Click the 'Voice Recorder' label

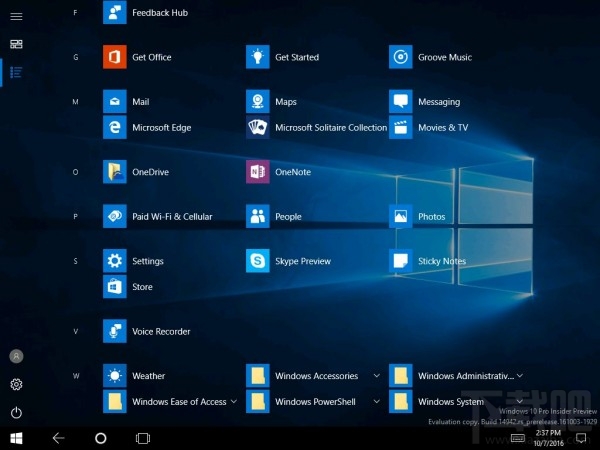(x=161, y=331)
